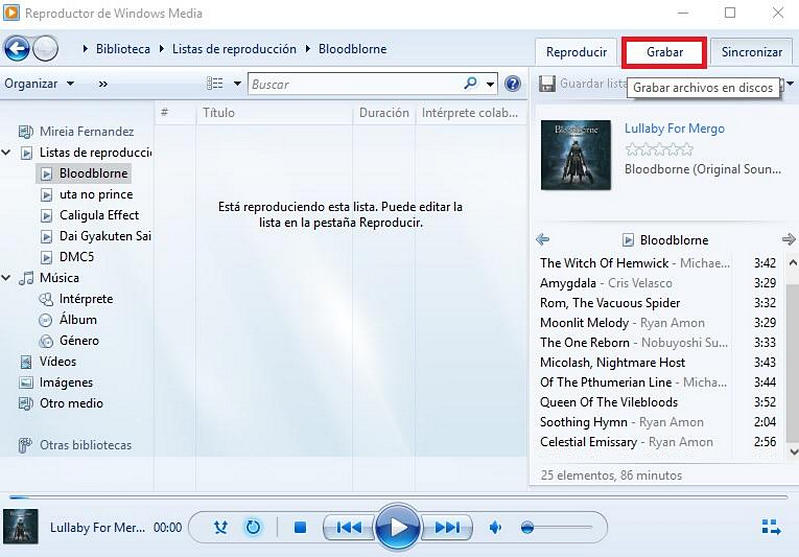
Task: Select the Queen Of The Vilebloods track
Action: (658, 402)
